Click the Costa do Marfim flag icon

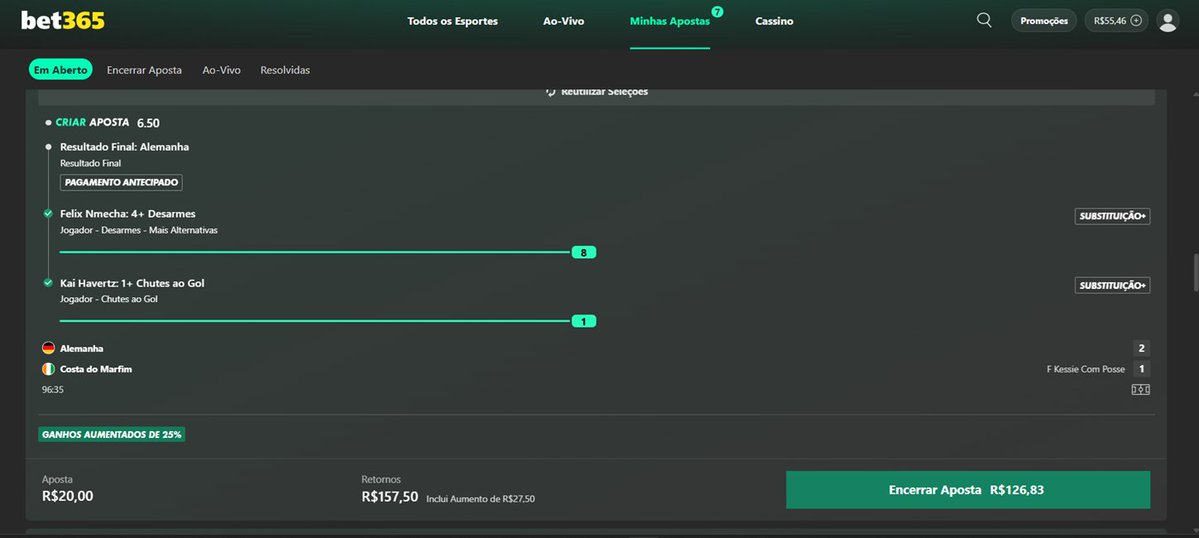(48, 369)
